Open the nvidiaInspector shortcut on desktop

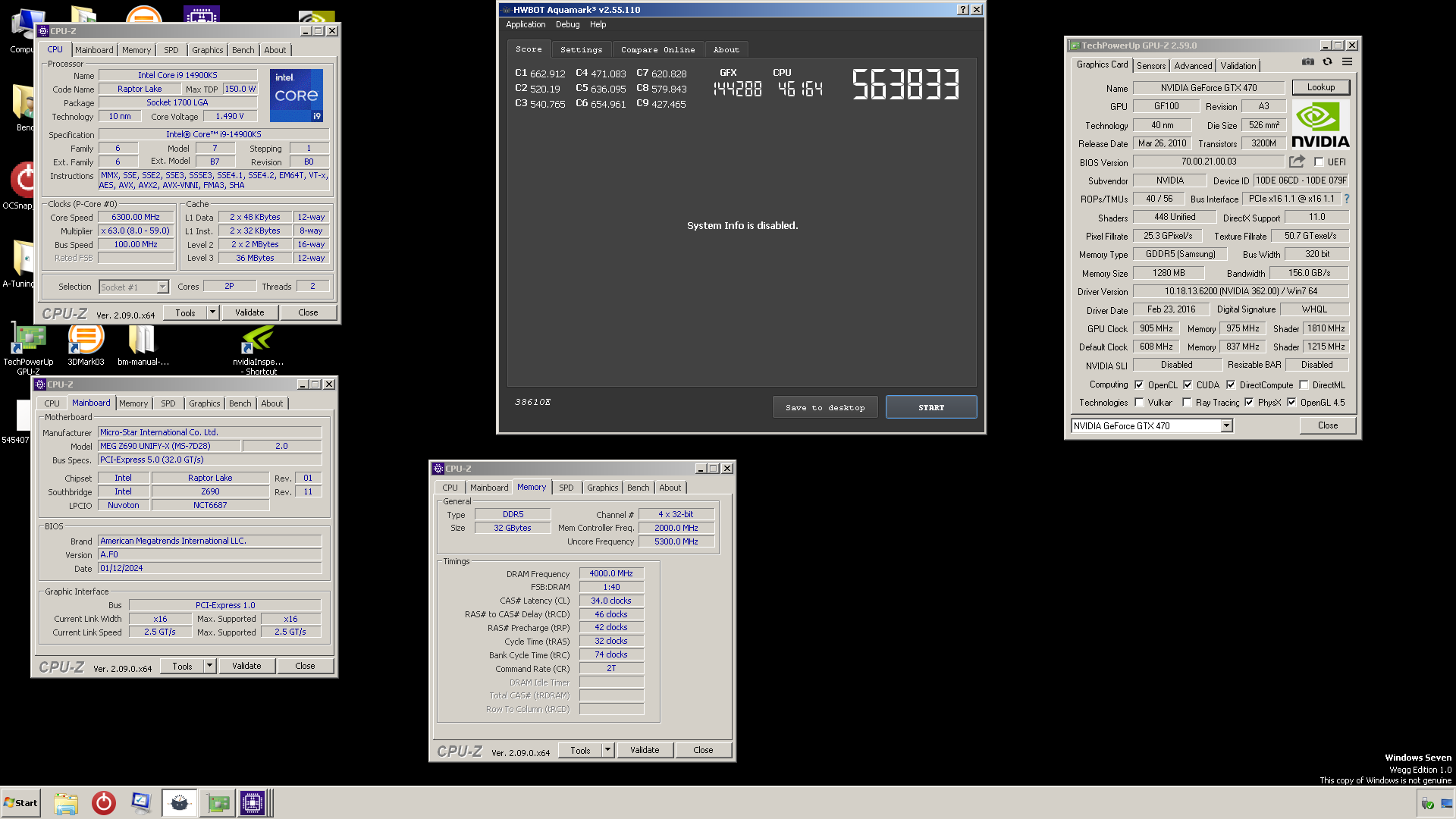click(x=258, y=347)
